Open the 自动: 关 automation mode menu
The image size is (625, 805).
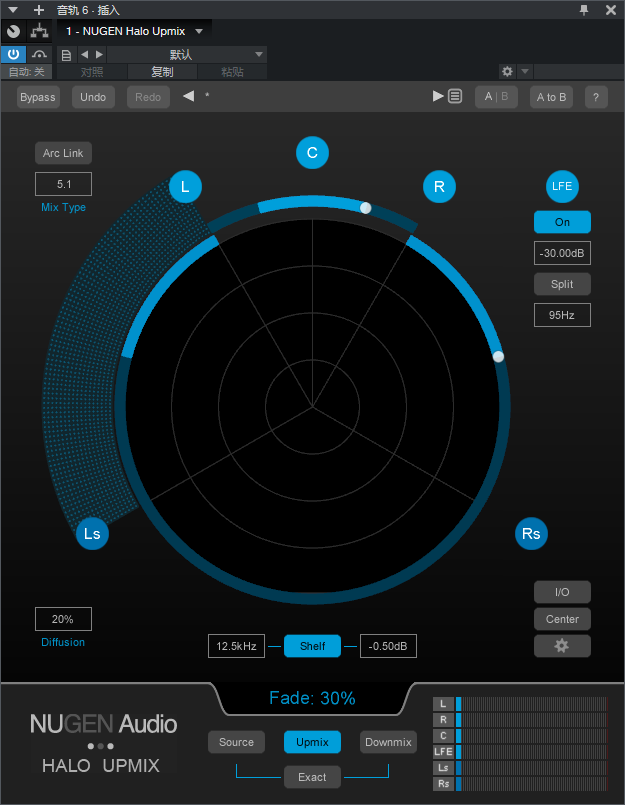click(x=26, y=72)
